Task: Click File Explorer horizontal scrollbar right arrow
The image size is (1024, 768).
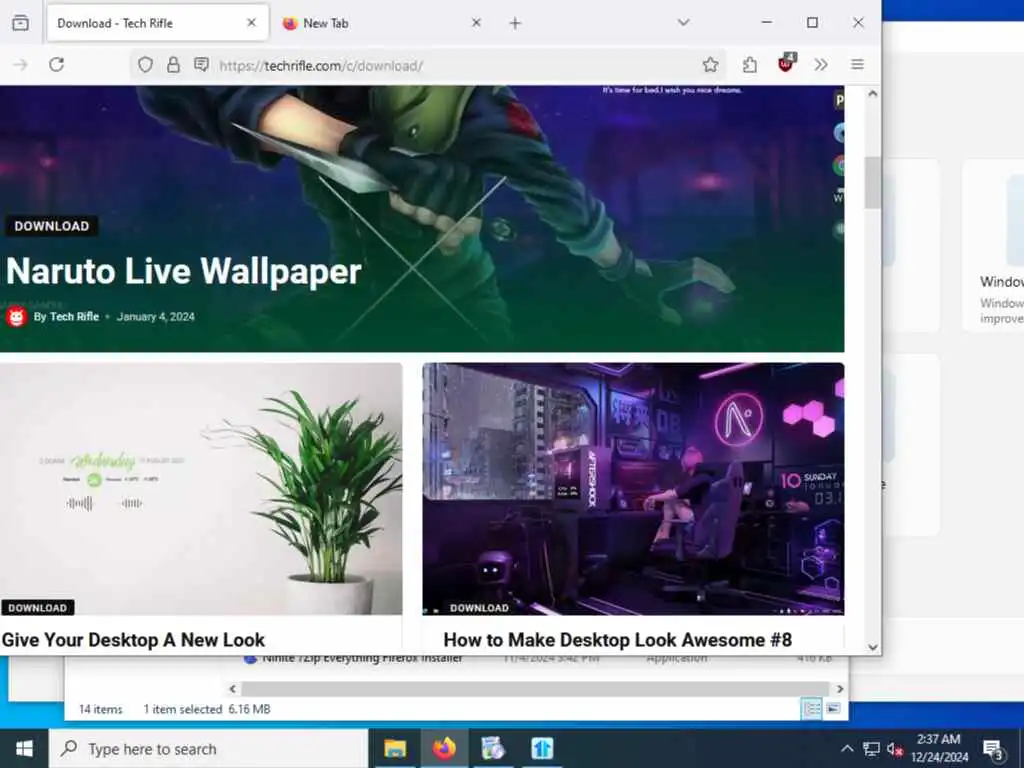Action: pos(840,689)
